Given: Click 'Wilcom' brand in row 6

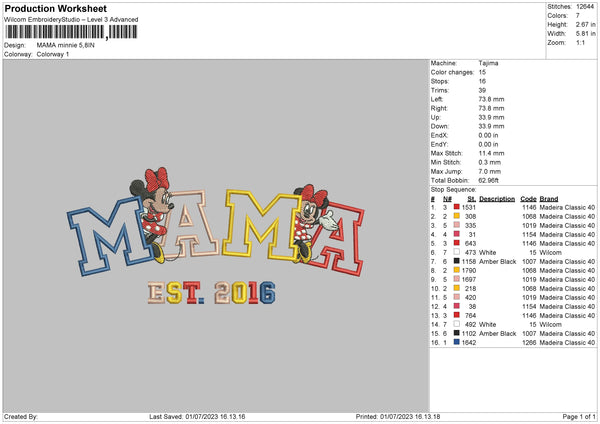Looking at the screenshot, I should pos(551,253).
